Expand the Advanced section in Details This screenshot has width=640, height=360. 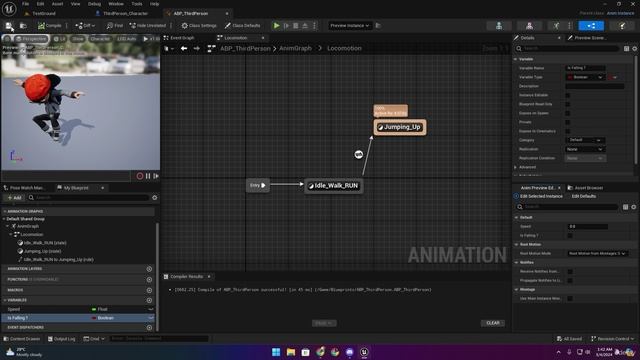click(x=516, y=167)
